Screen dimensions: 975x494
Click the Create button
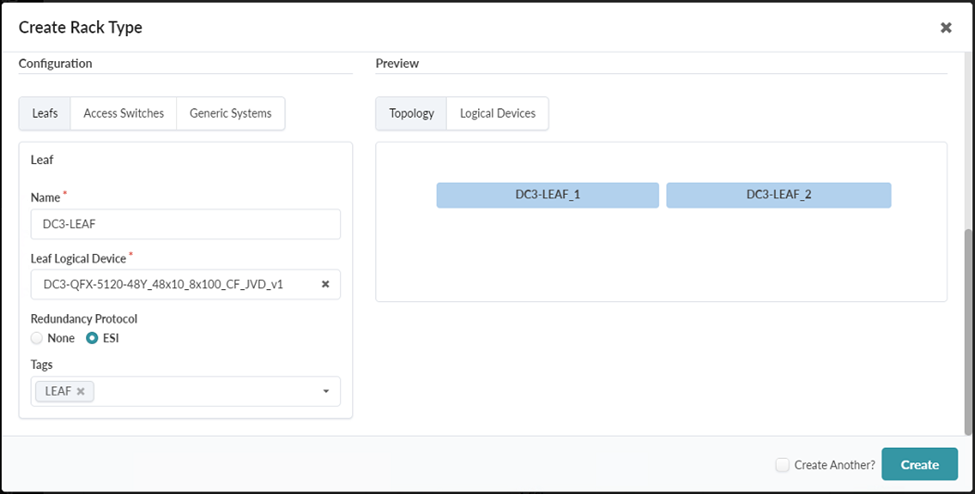tap(919, 464)
